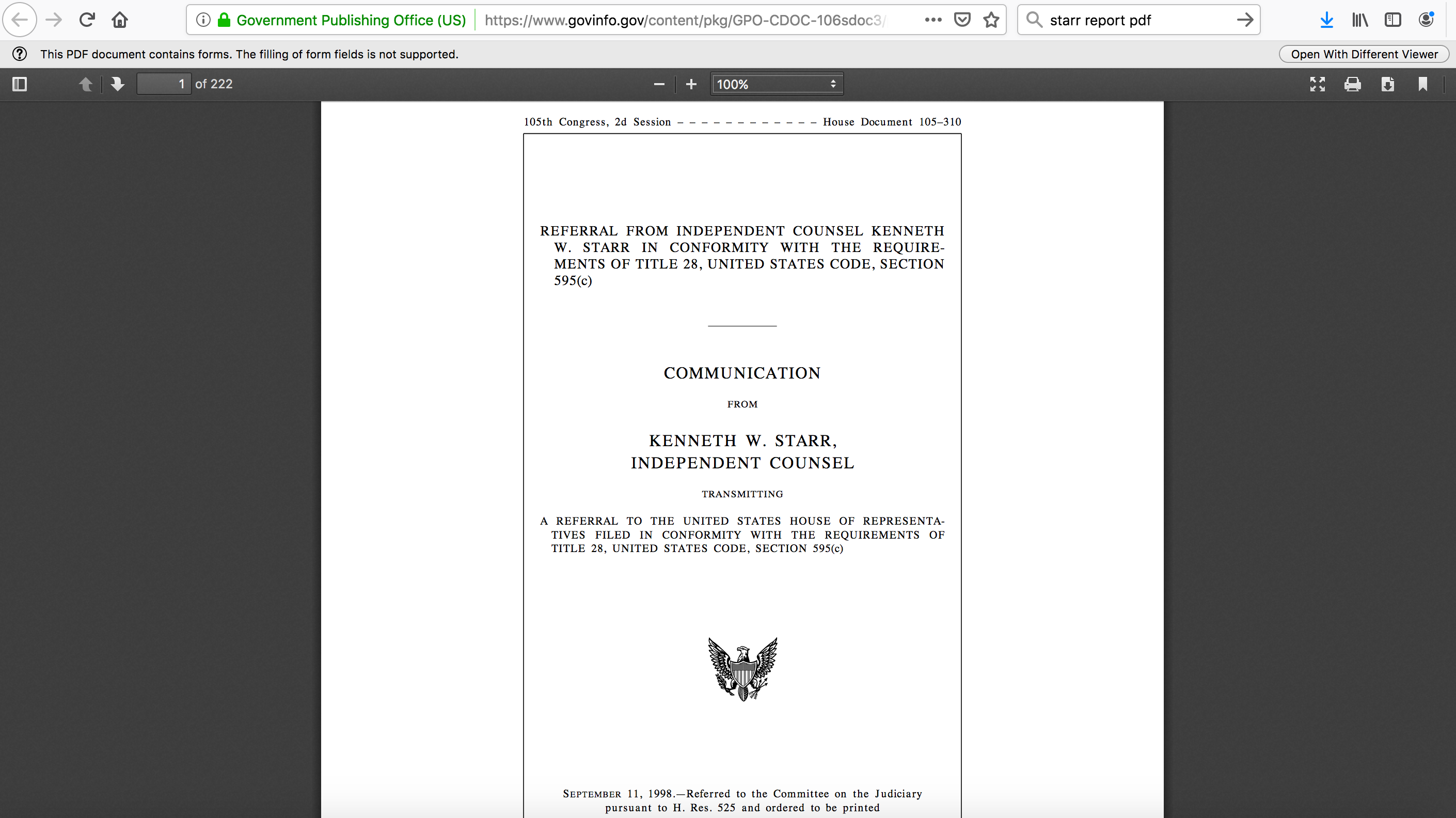Go to browser home page
The width and height of the screenshot is (1456, 818).
120,20
